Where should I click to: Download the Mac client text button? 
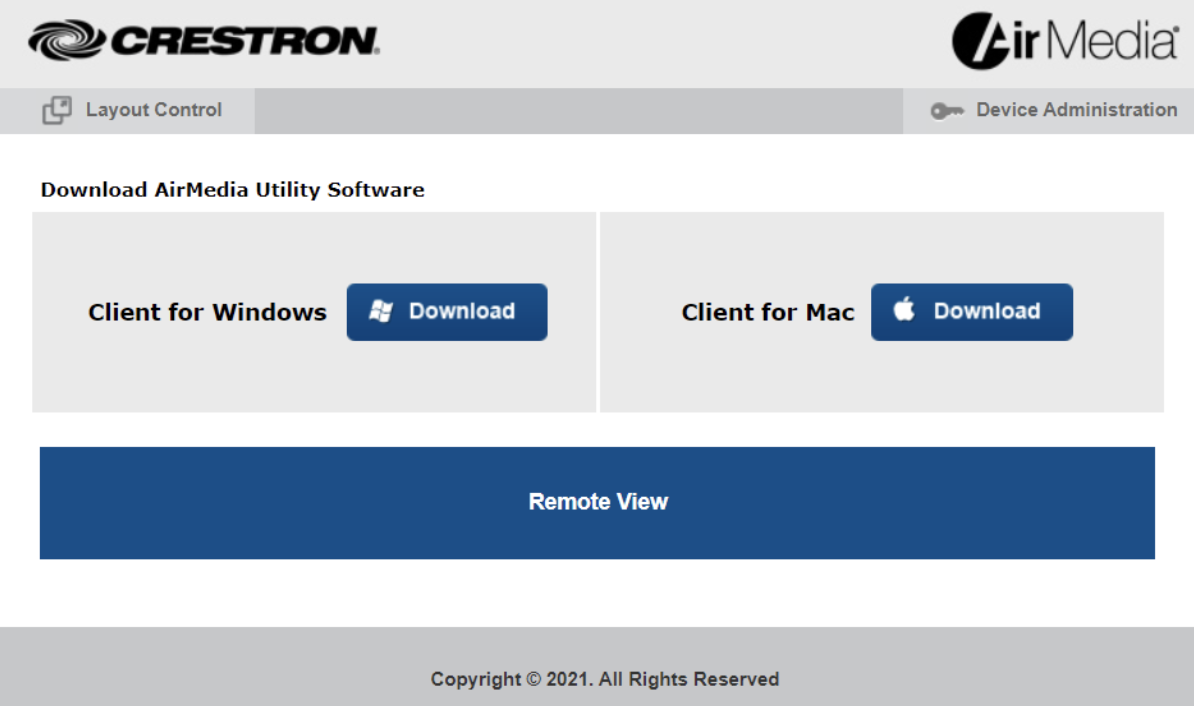(986, 312)
